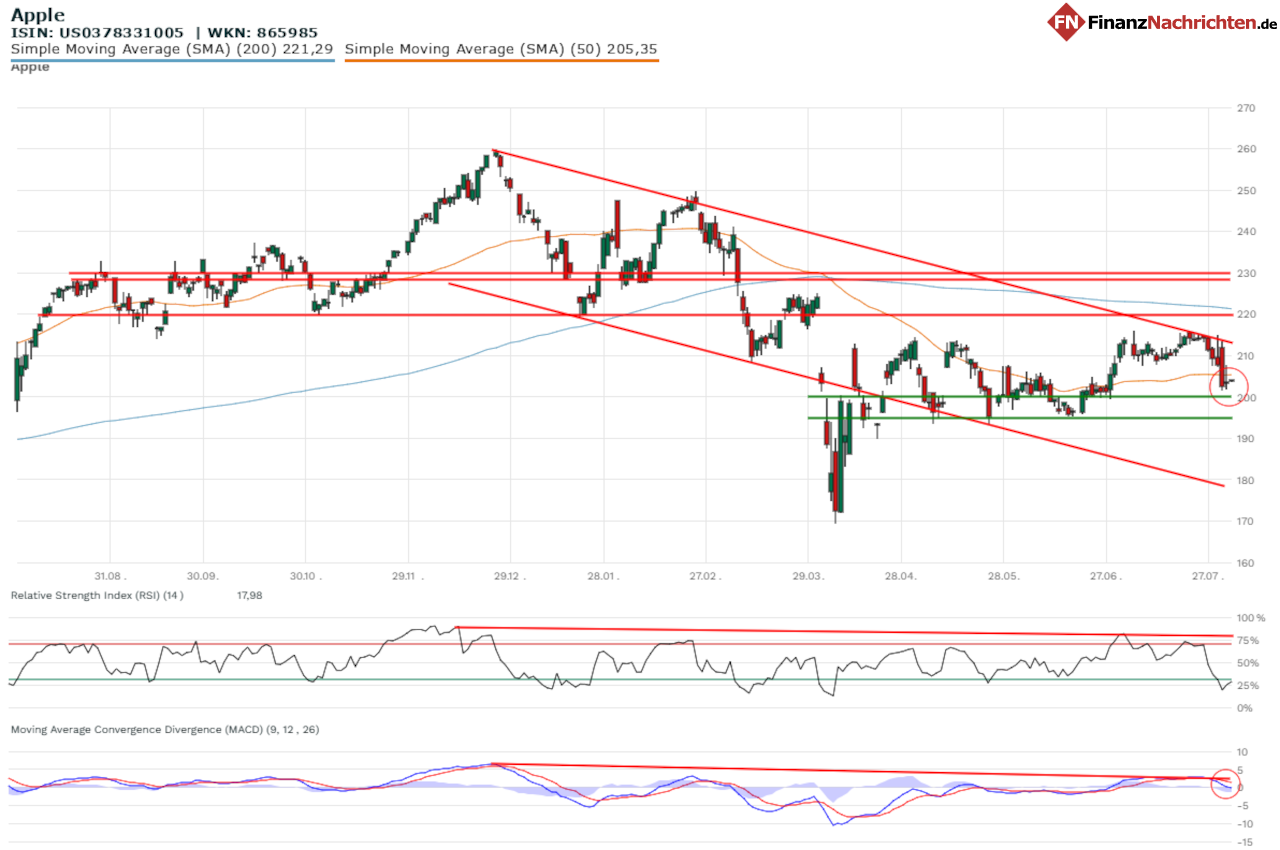Viewport: 1280px width, 850px height.
Task: Click the -15 MACD axis label
Action: coord(1244,842)
